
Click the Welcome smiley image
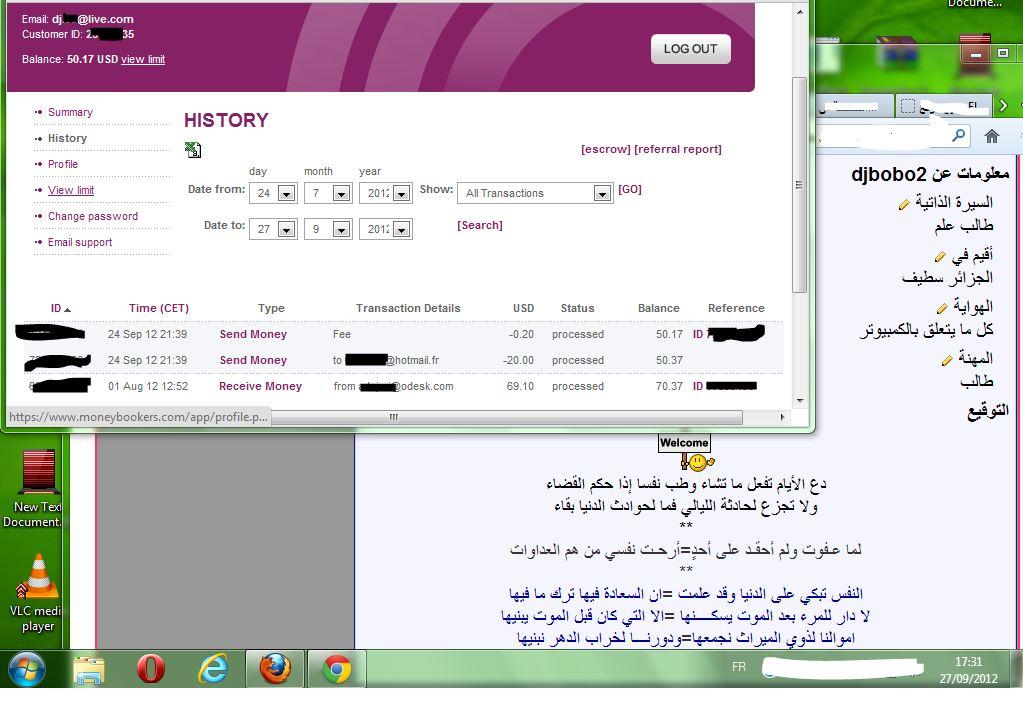pos(684,453)
